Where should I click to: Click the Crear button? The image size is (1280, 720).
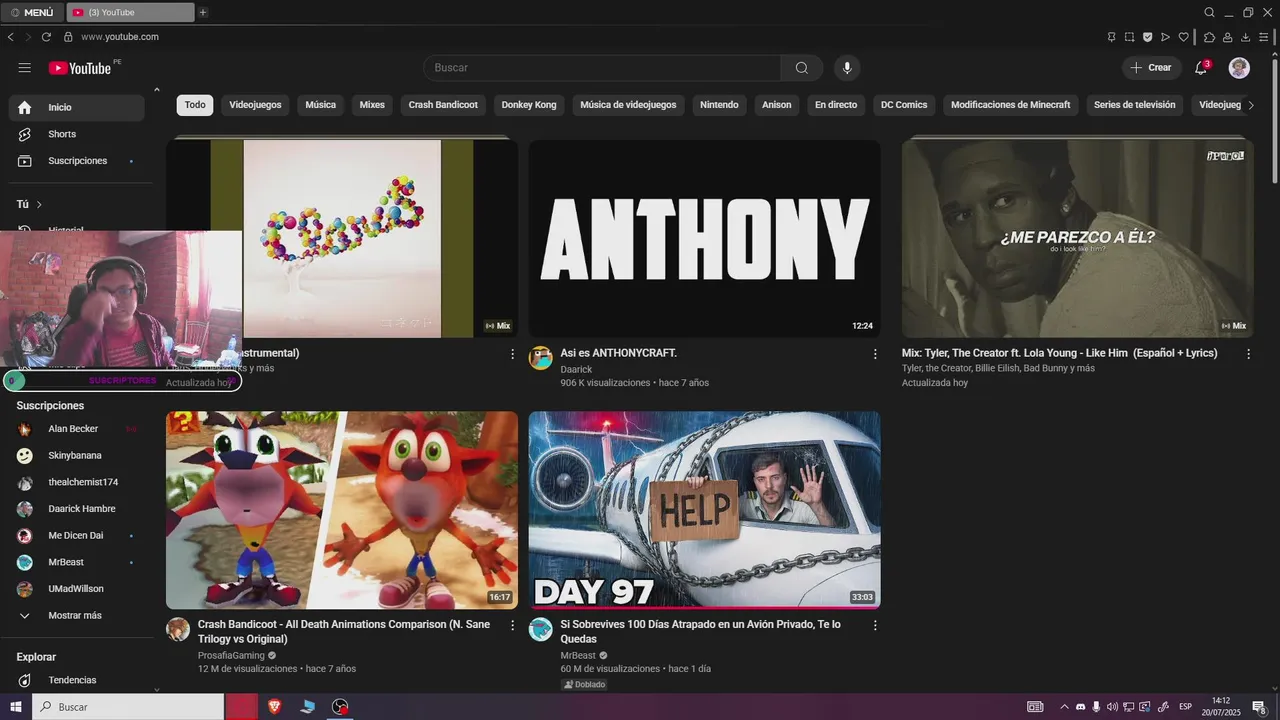(x=1150, y=68)
